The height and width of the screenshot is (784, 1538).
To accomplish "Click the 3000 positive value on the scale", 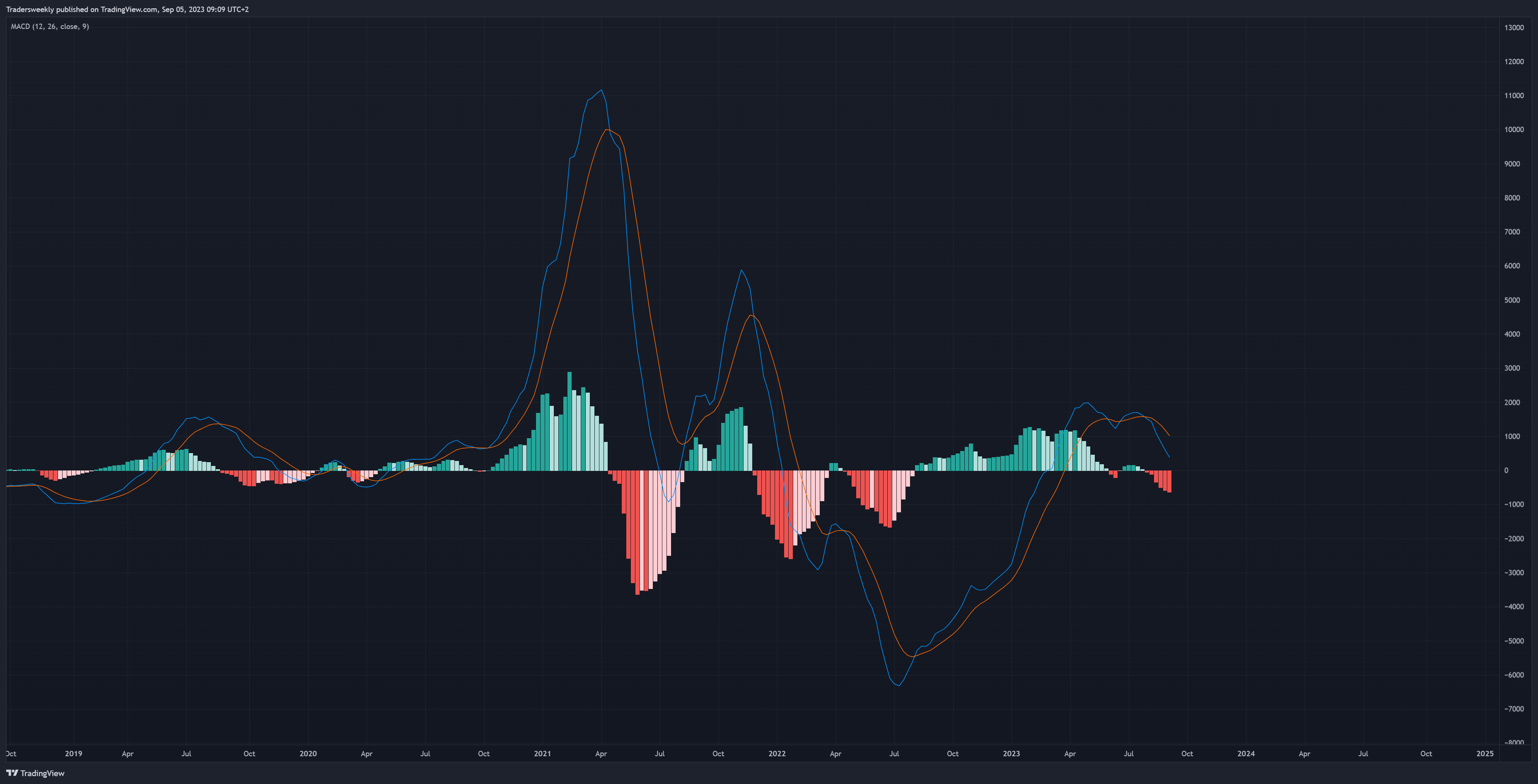I will pyautogui.click(x=1512, y=368).
